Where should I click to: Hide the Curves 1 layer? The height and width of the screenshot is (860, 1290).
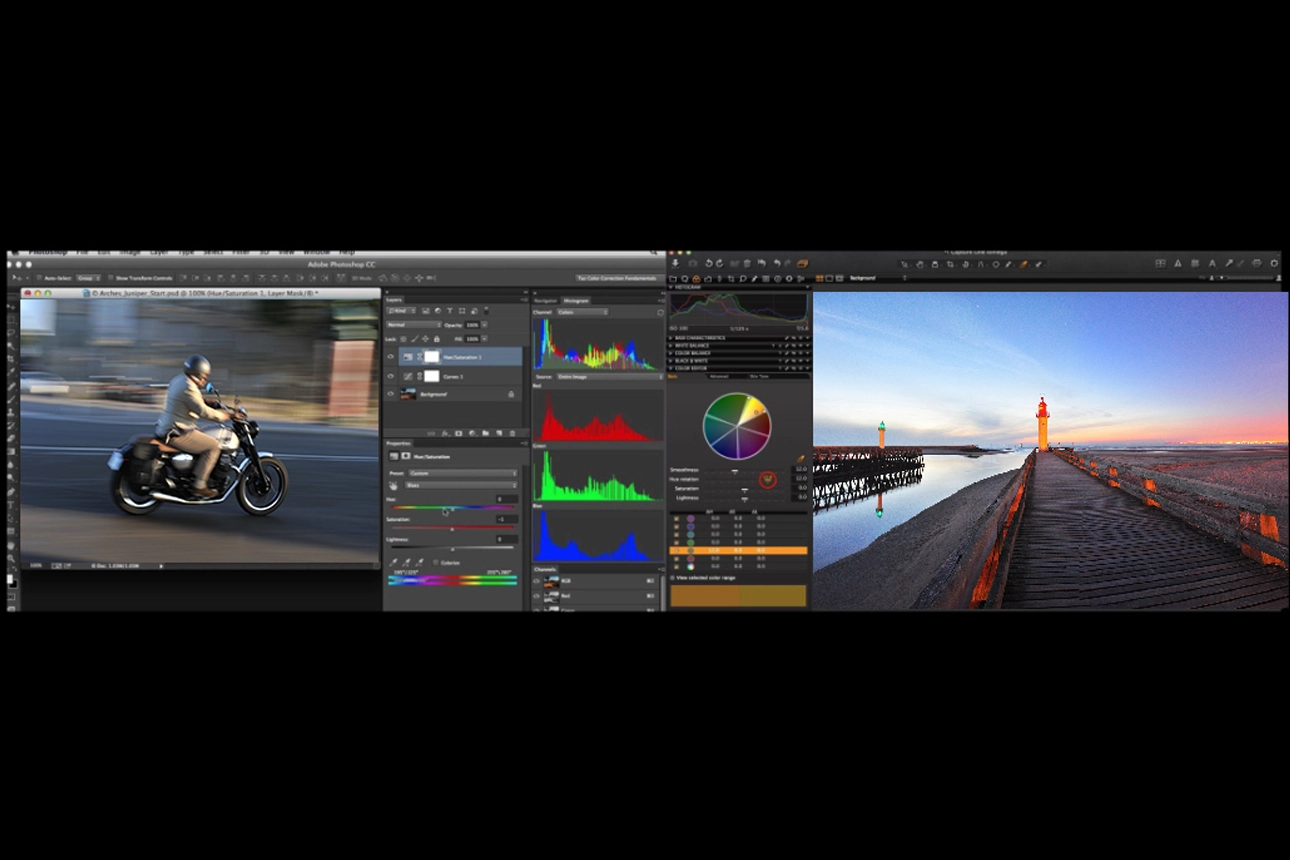(x=390, y=376)
